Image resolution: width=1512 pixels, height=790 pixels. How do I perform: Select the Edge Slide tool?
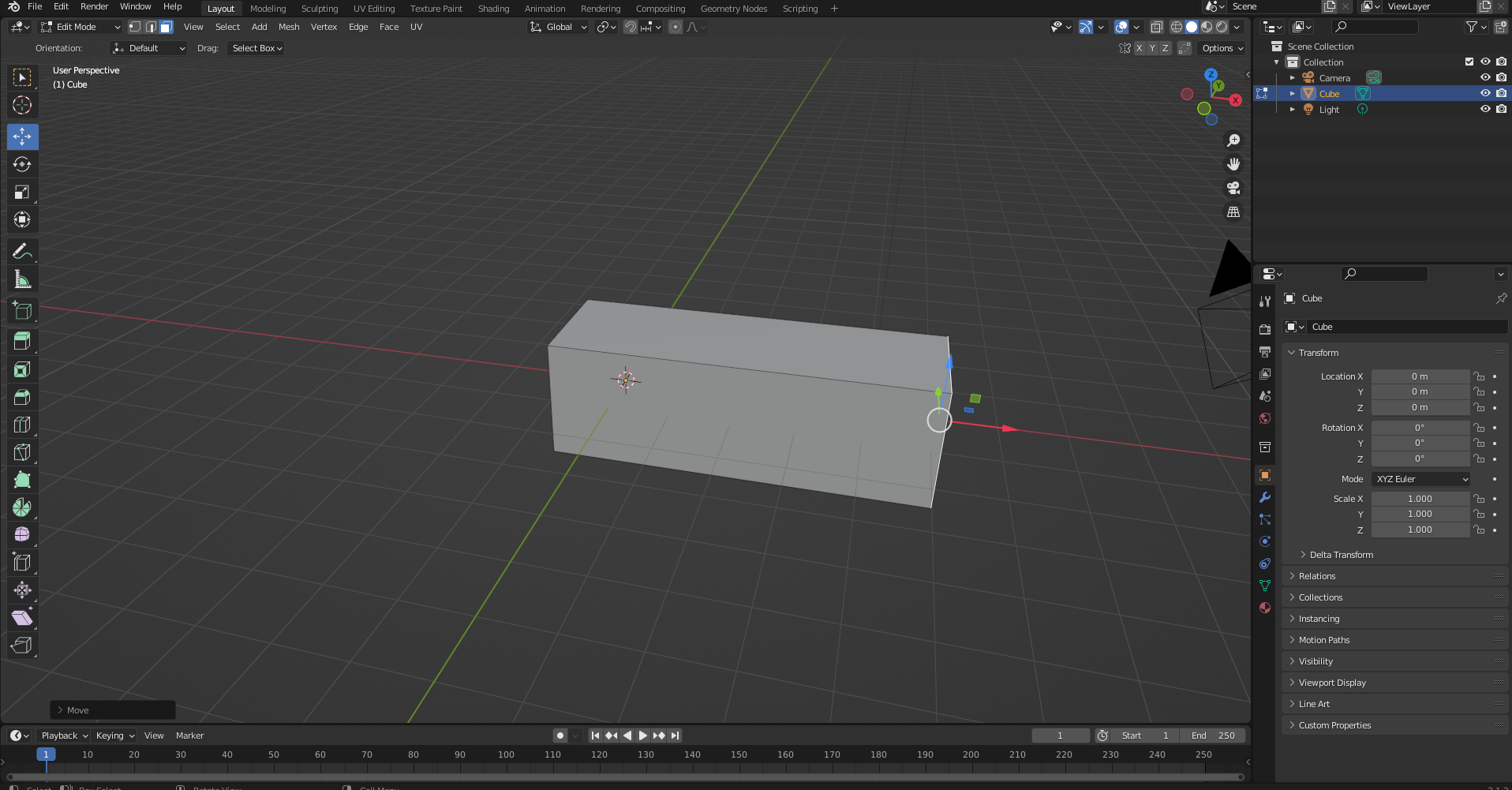[x=22, y=563]
